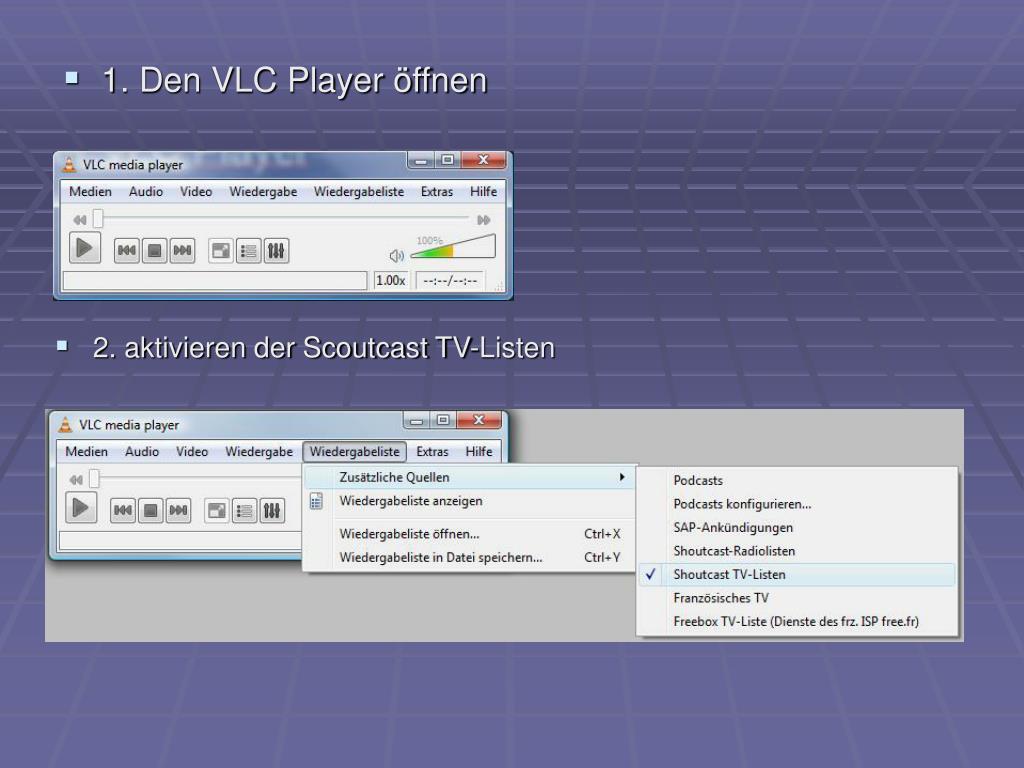Expand Zusätzliche Quellen submenu arrow
Screen dimensions: 1024x768
622,477
